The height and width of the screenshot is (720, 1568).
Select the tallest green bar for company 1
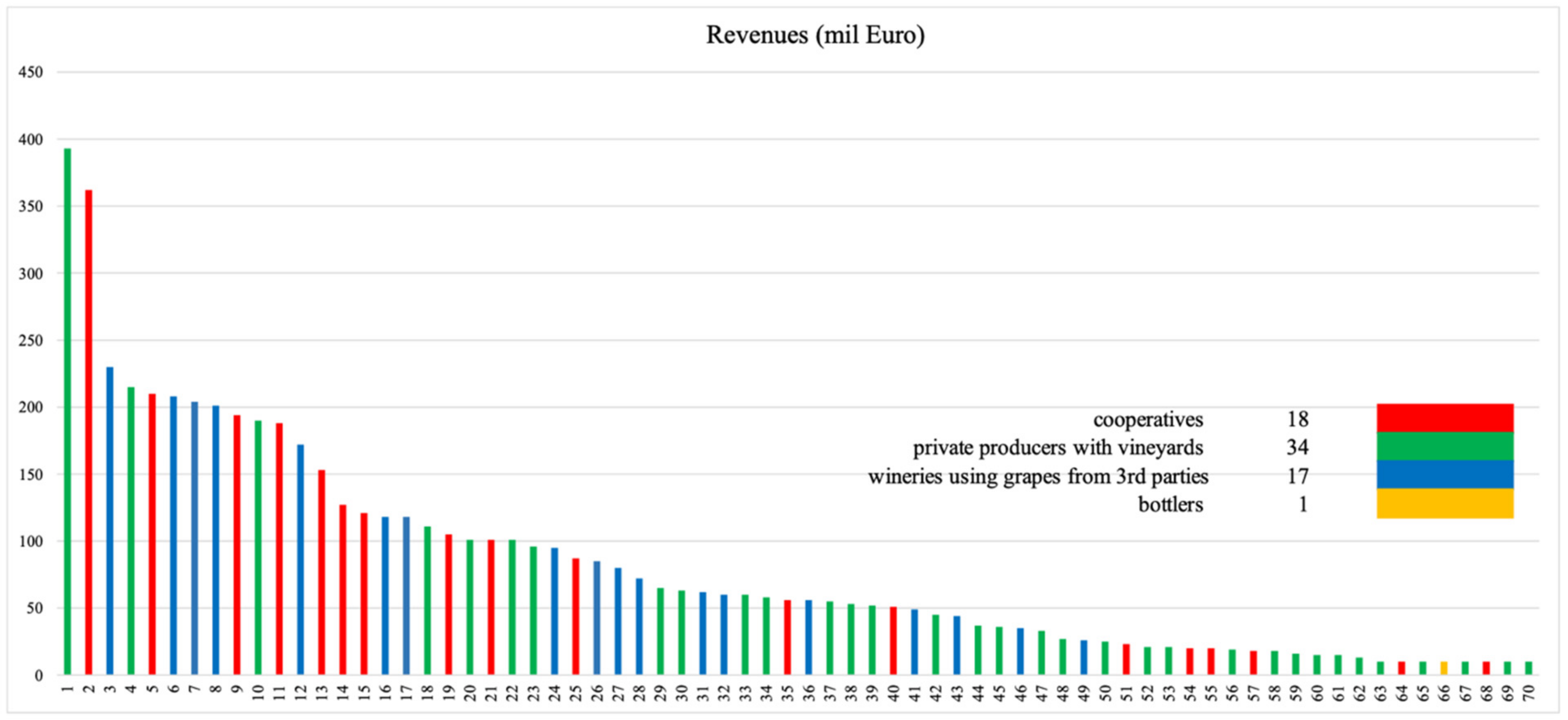68,411
